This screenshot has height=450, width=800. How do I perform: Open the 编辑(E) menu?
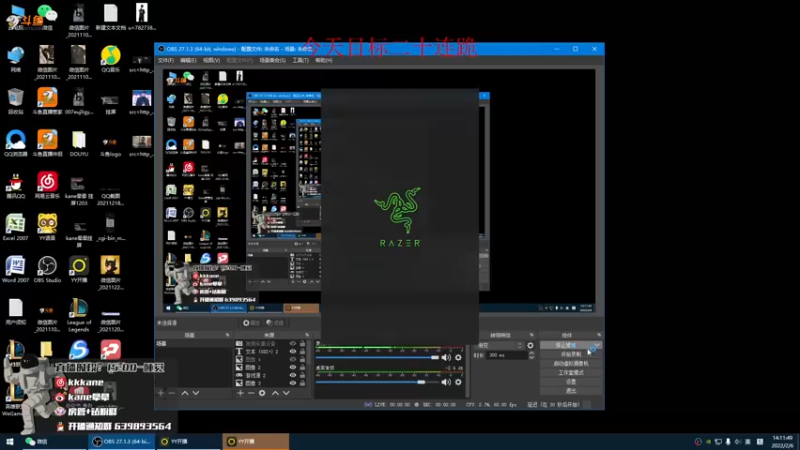(x=188, y=60)
